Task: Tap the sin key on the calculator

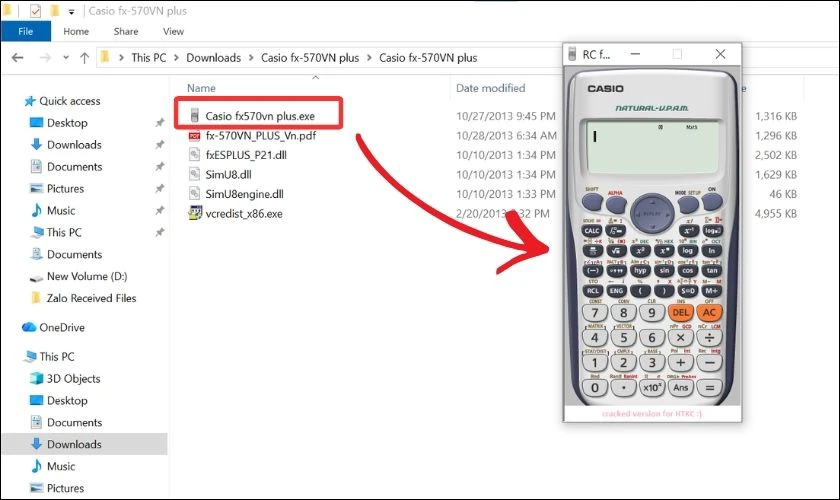Action: click(664, 271)
